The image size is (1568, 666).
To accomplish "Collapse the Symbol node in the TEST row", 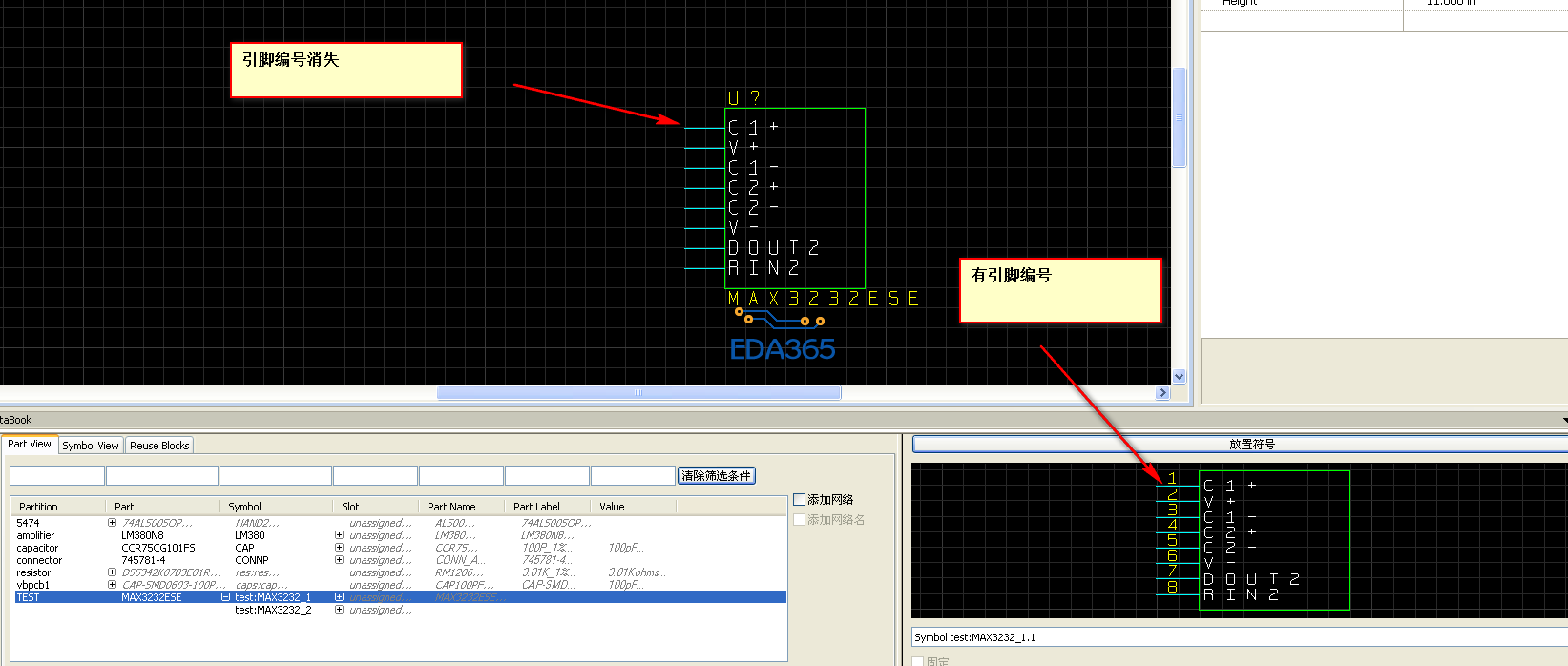I will tap(225, 597).
